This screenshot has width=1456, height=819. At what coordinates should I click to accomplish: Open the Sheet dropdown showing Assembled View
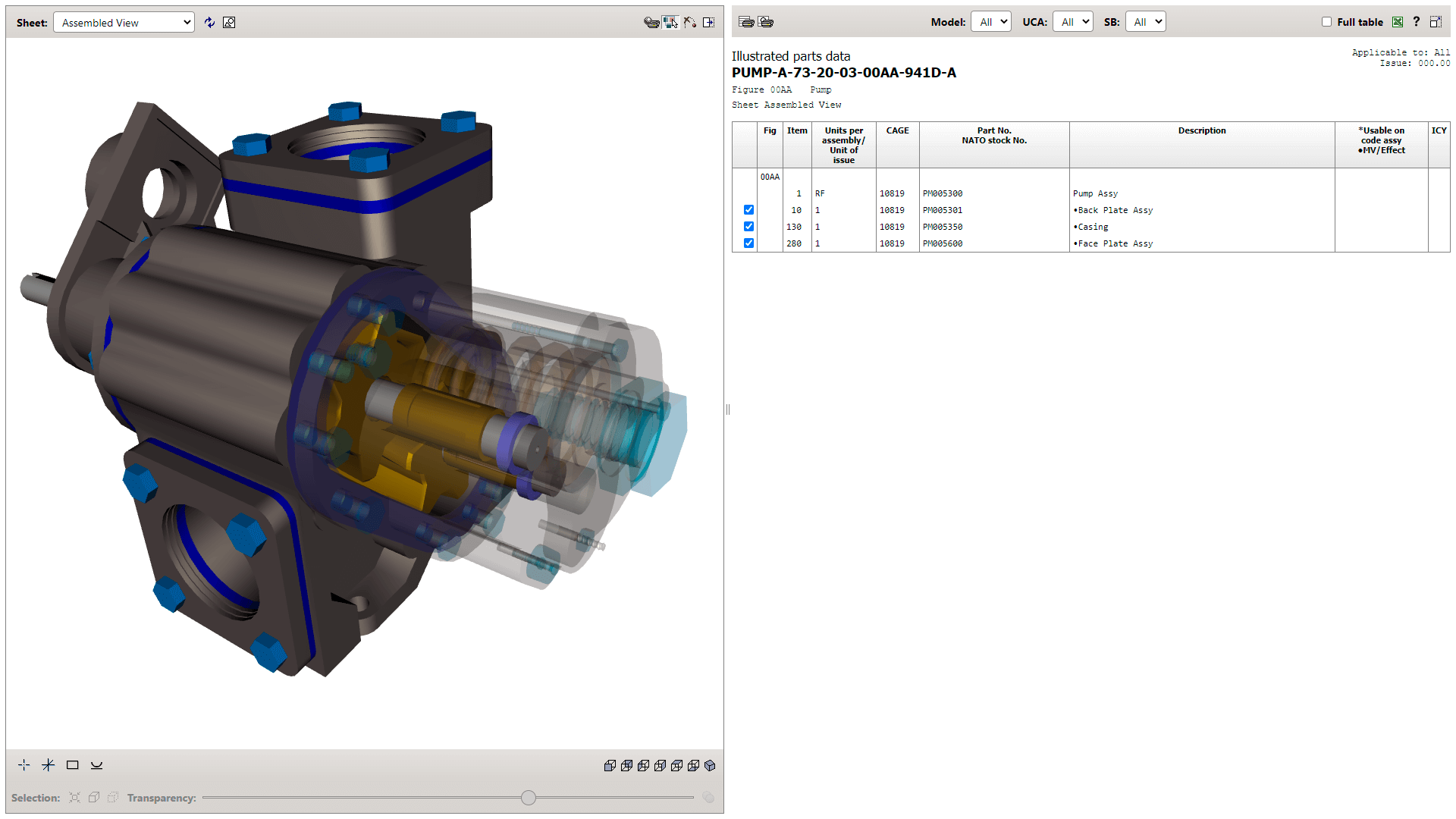[x=124, y=23]
